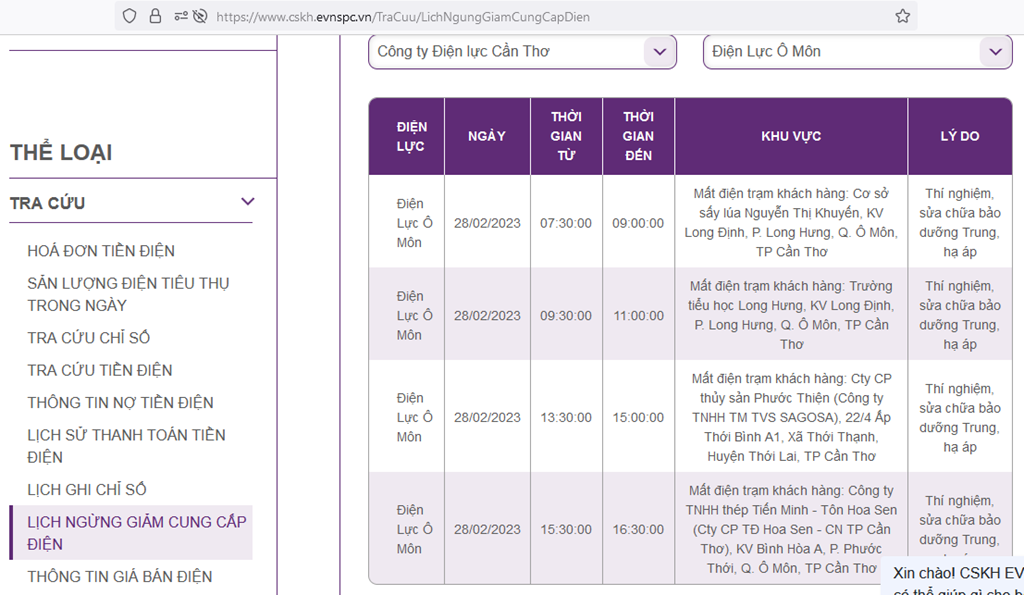Open the Điện Lực Ô Môn dropdown
The width and height of the screenshot is (1024, 595).
click(x=857, y=52)
